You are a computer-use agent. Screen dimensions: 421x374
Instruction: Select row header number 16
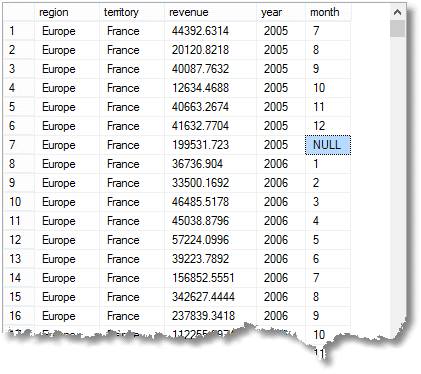pyautogui.click(x=19, y=316)
